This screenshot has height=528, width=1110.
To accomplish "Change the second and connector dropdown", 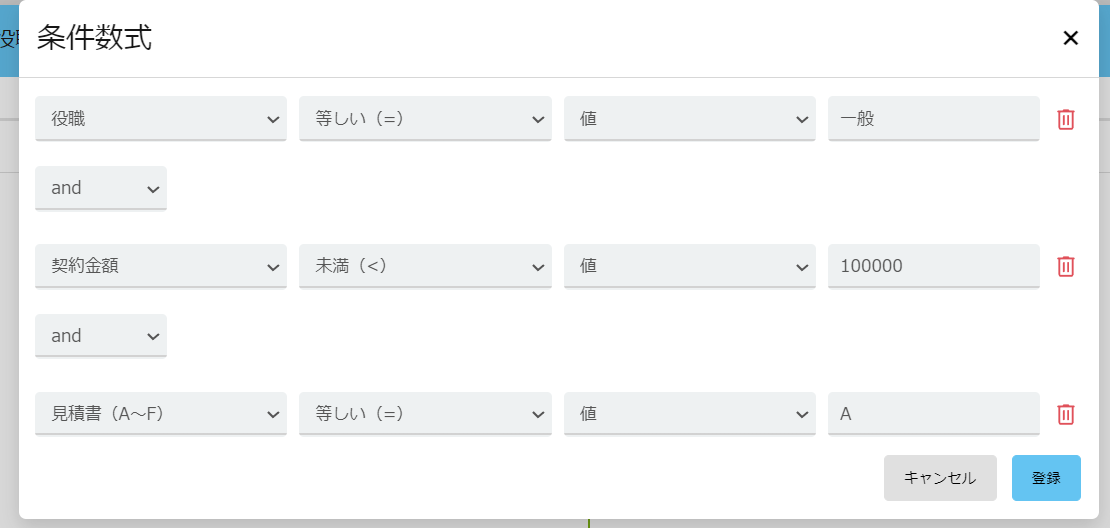I will point(100,336).
